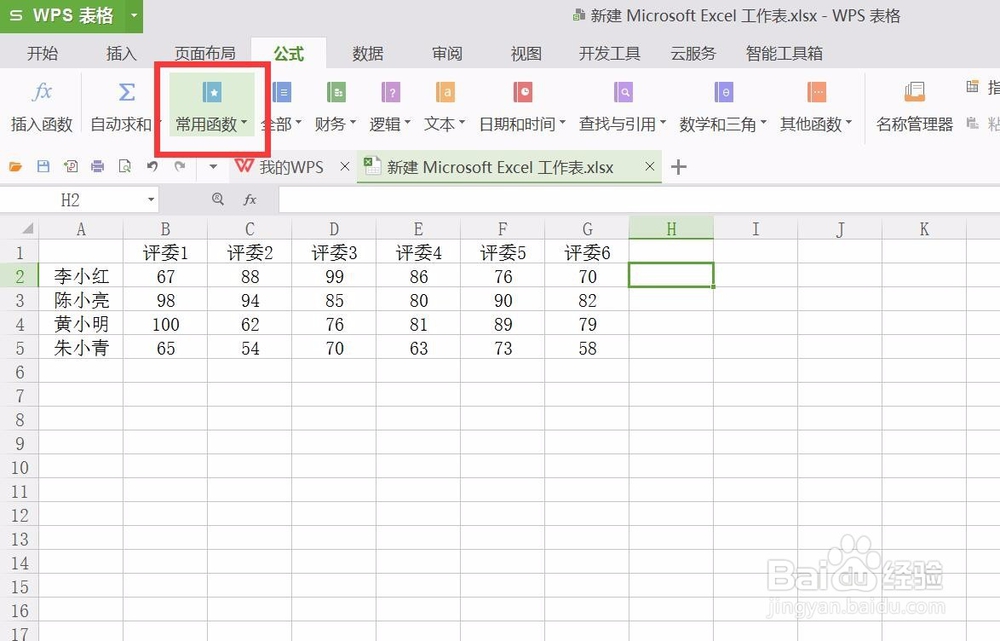Click the open file folder icon
Screen dimensions: 1000x641
click(14, 166)
